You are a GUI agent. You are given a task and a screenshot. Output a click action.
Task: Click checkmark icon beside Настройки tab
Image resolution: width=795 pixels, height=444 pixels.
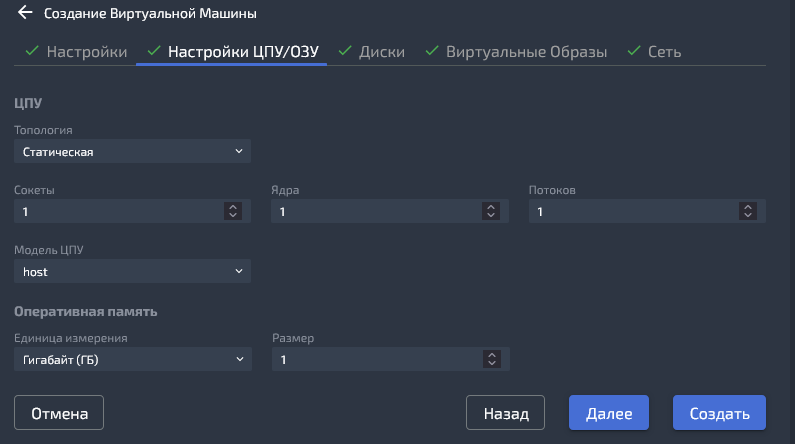[x=31, y=51]
